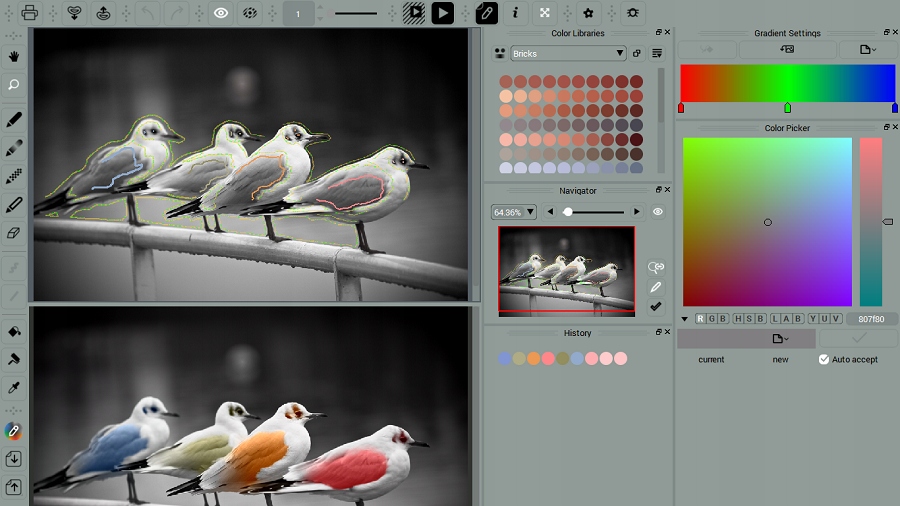Open the info icon in the toolbar
The height and width of the screenshot is (506, 900).
click(515, 13)
